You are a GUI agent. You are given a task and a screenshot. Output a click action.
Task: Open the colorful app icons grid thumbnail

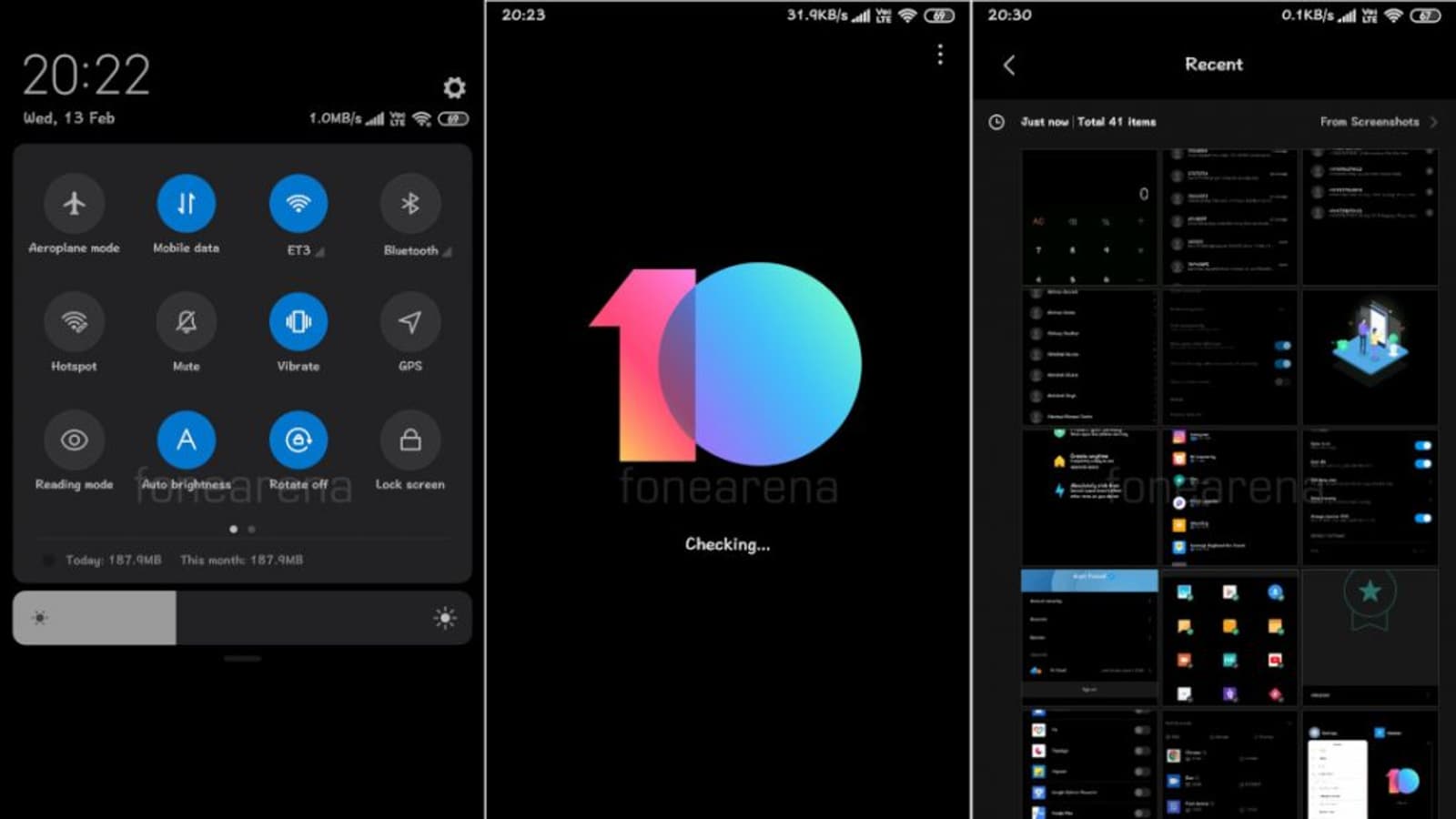pos(1230,638)
